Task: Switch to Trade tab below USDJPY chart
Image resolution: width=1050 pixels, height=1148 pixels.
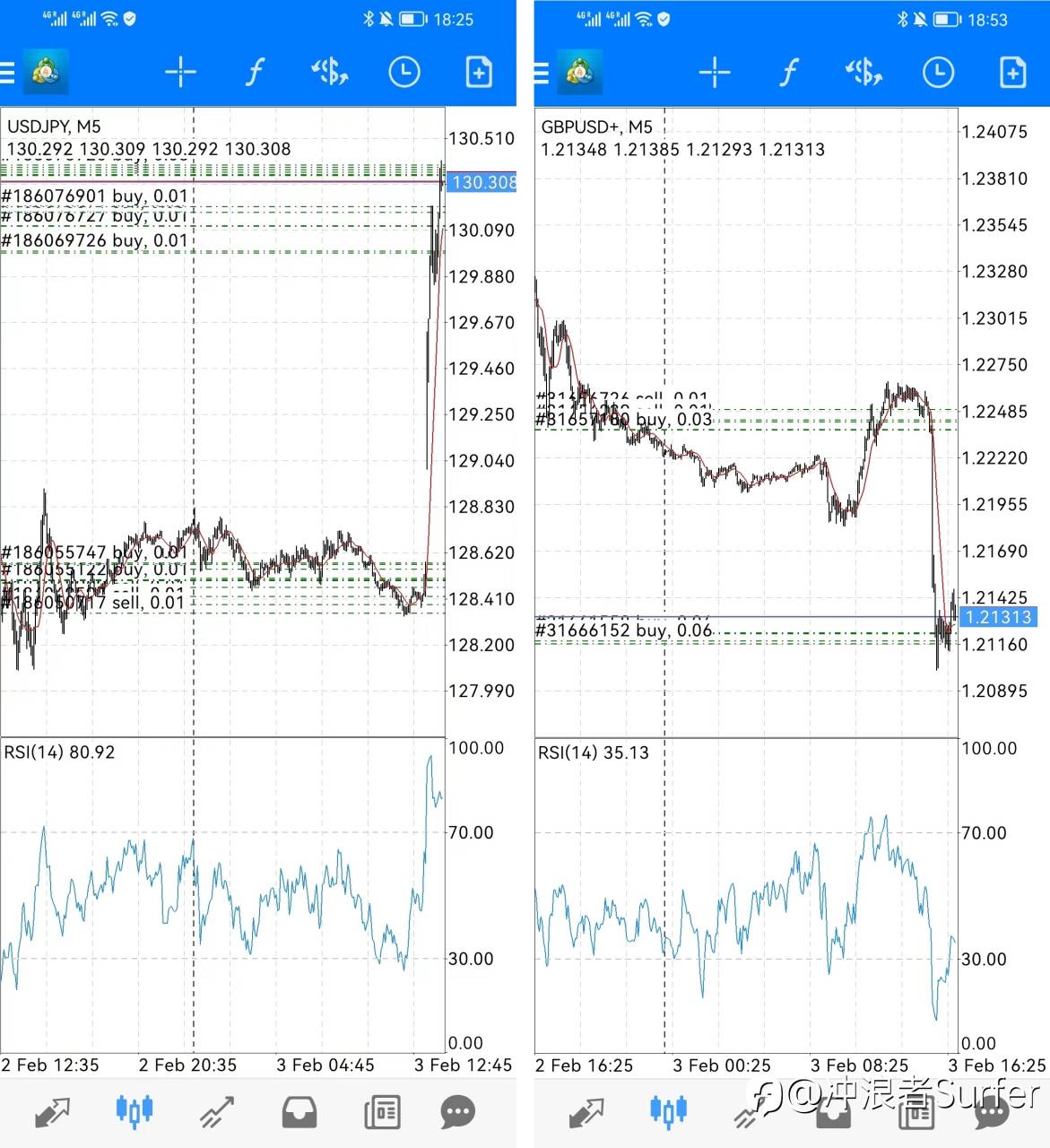Action: 217,1112
